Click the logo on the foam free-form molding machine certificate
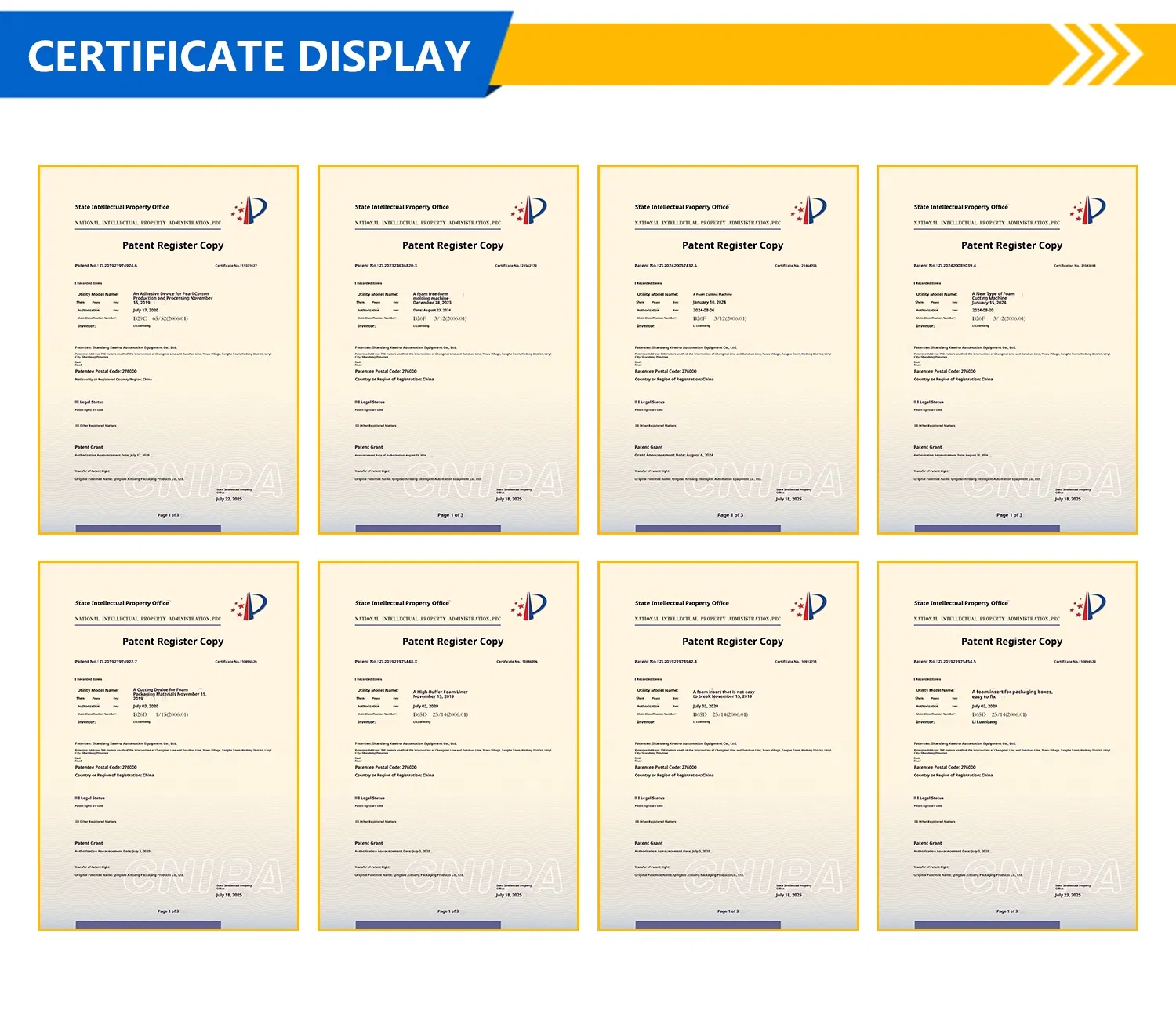Image resolution: width=1176 pixels, height=1025 pixels. [x=529, y=210]
